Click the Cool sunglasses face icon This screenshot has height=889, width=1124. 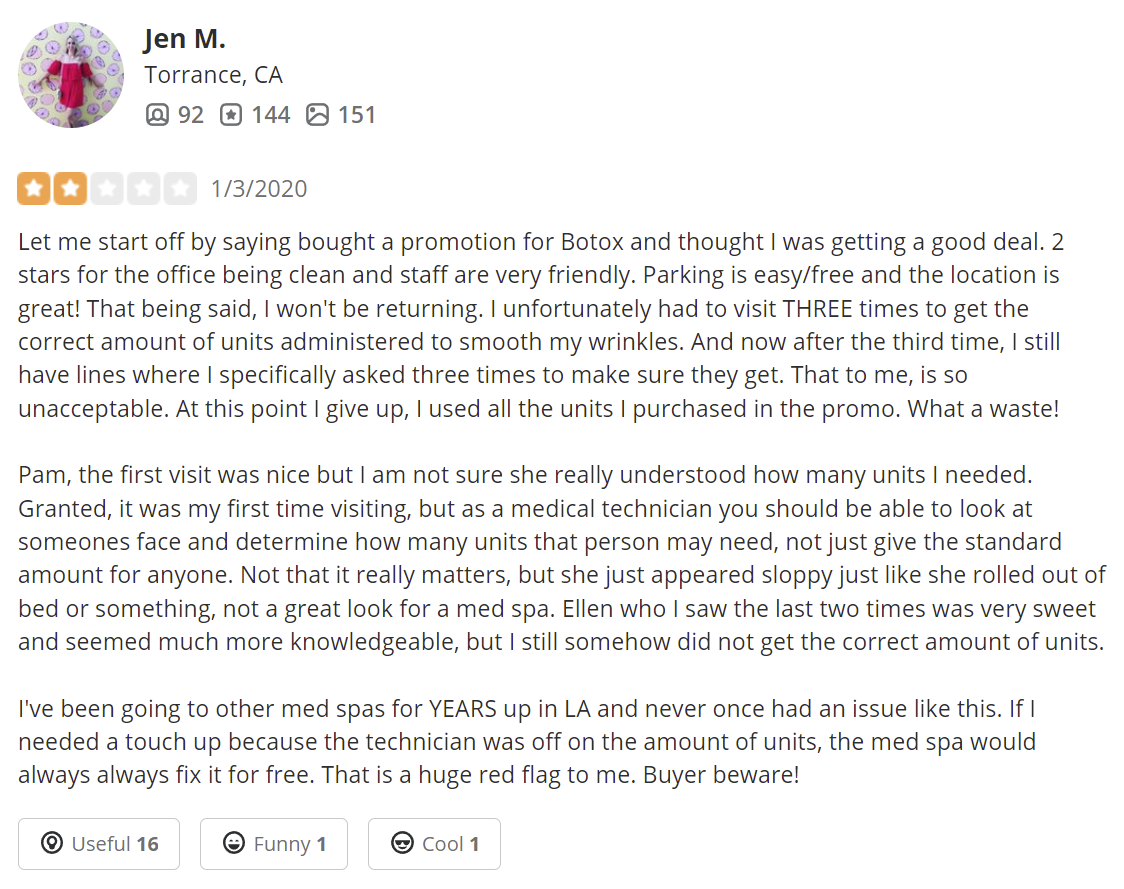(402, 843)
